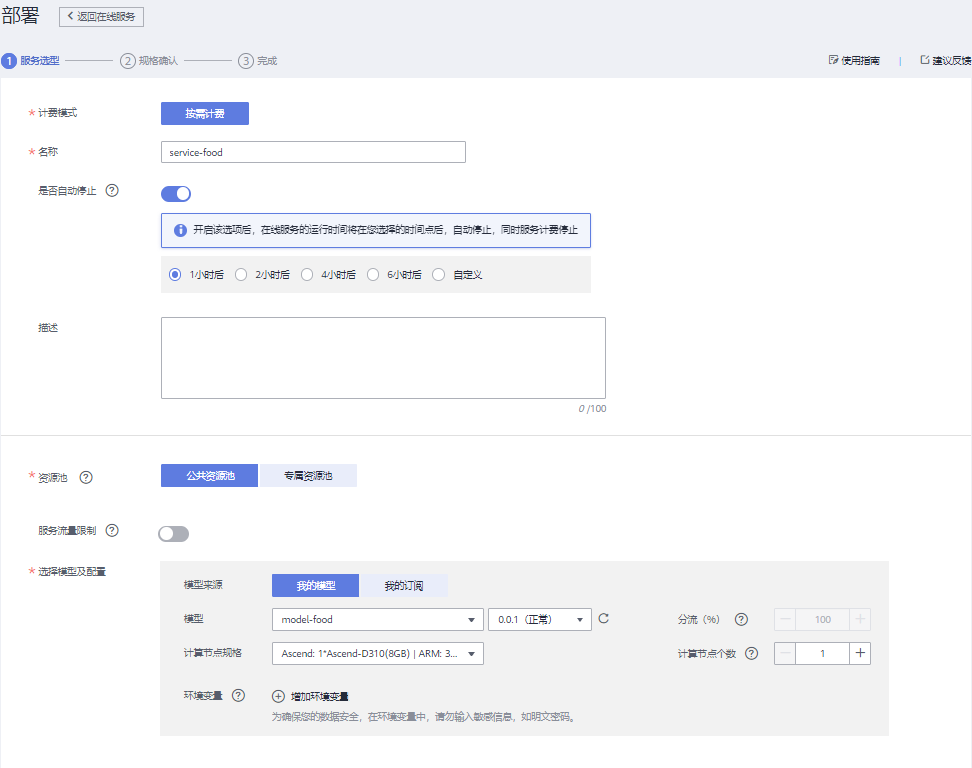Disable the 是否自动停止 auto-stop switch
The image size is (972, 768).
(x=176, y=194)
